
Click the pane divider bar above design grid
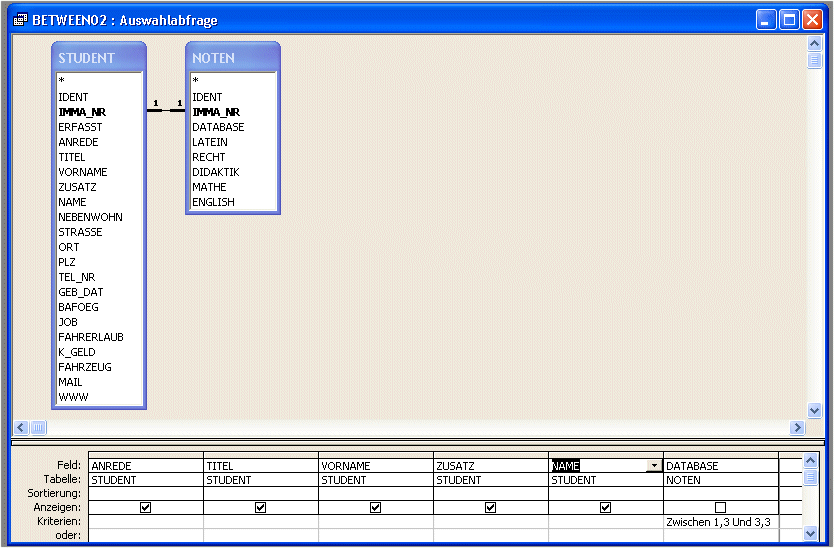pyautogui.click(x=418, y=442)
